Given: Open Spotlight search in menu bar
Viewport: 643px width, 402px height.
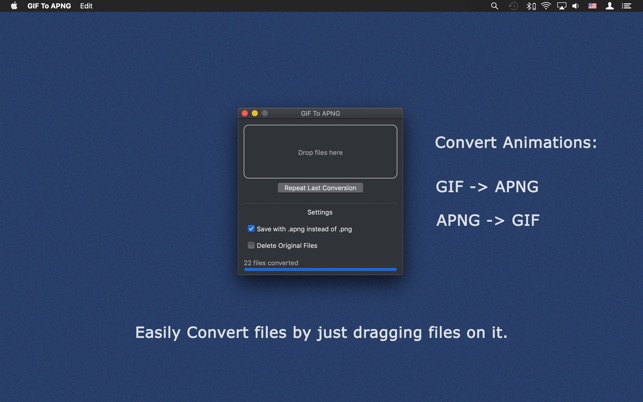Looking at the screenshot, I should tap(494, 6).
